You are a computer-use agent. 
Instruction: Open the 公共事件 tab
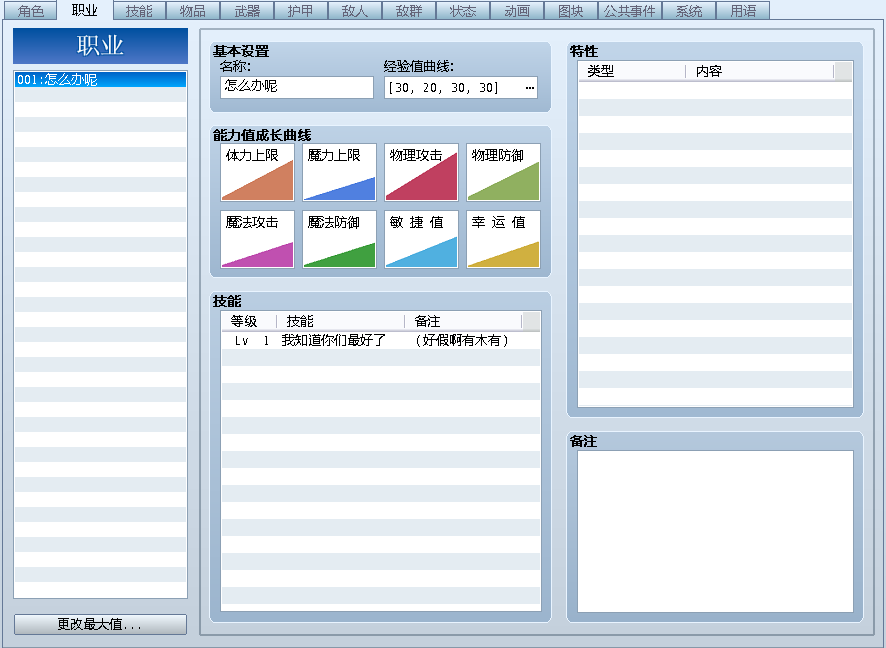[x=629, y=11]
